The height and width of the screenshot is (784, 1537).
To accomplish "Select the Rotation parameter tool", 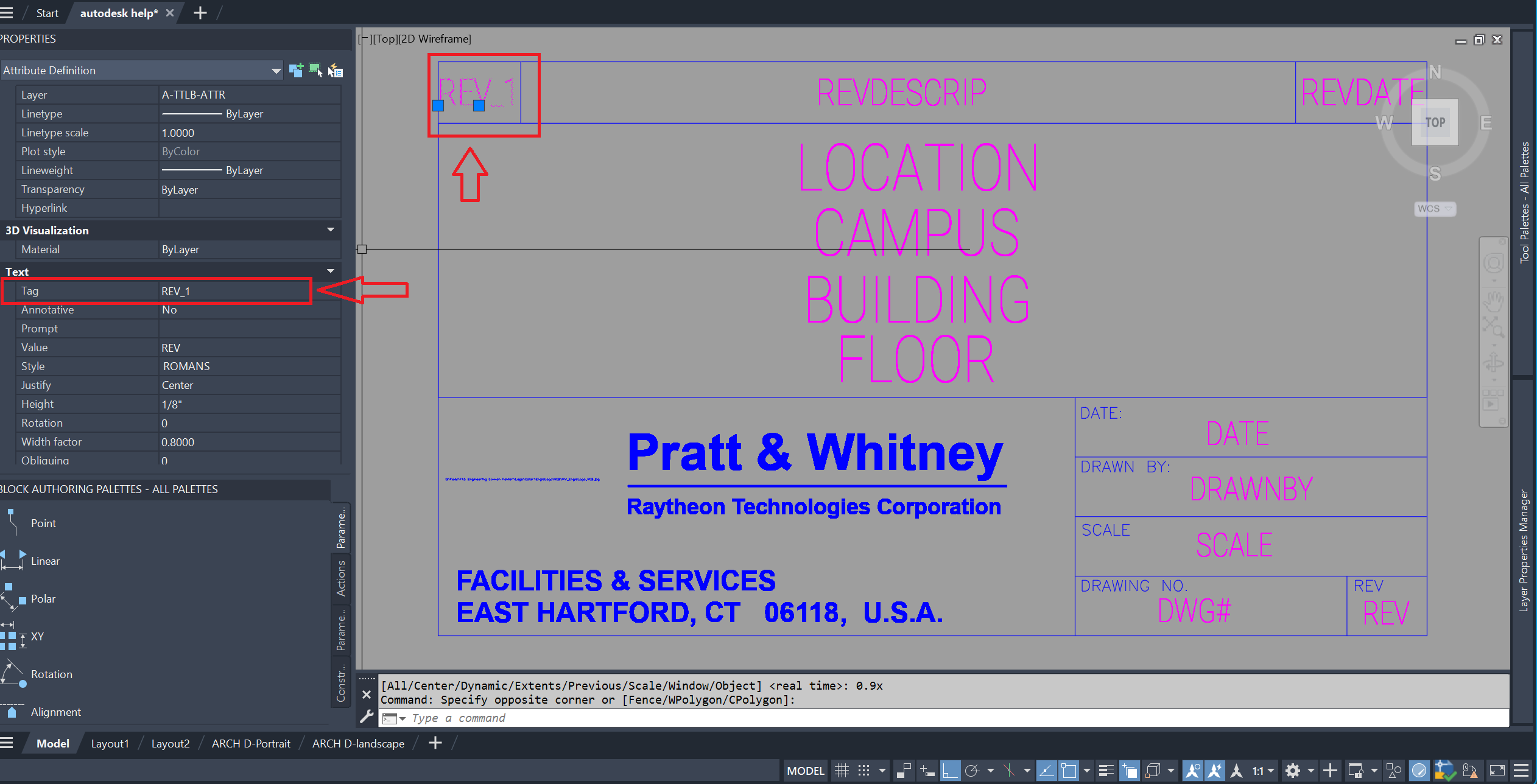I will 52,674.
